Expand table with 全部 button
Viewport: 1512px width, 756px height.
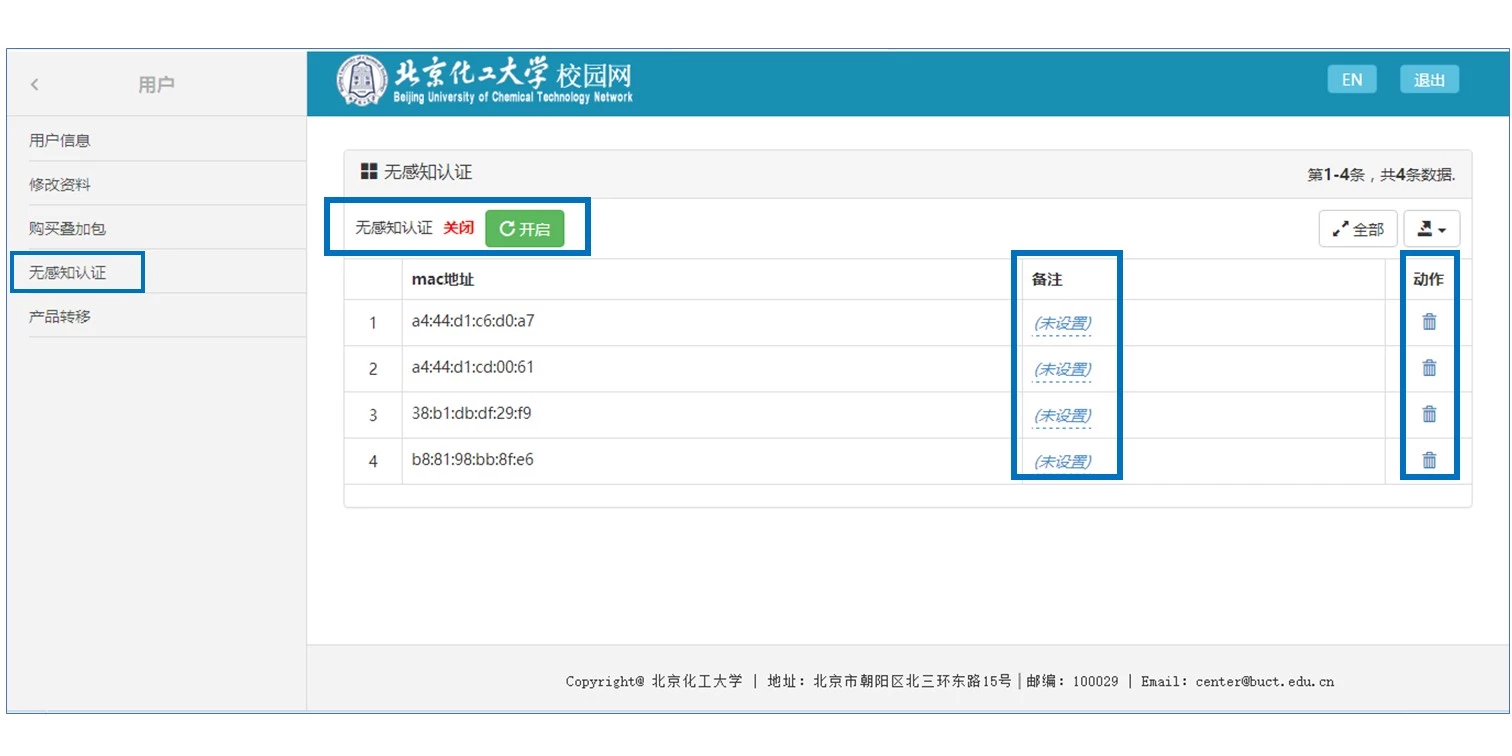point(1357,229)
